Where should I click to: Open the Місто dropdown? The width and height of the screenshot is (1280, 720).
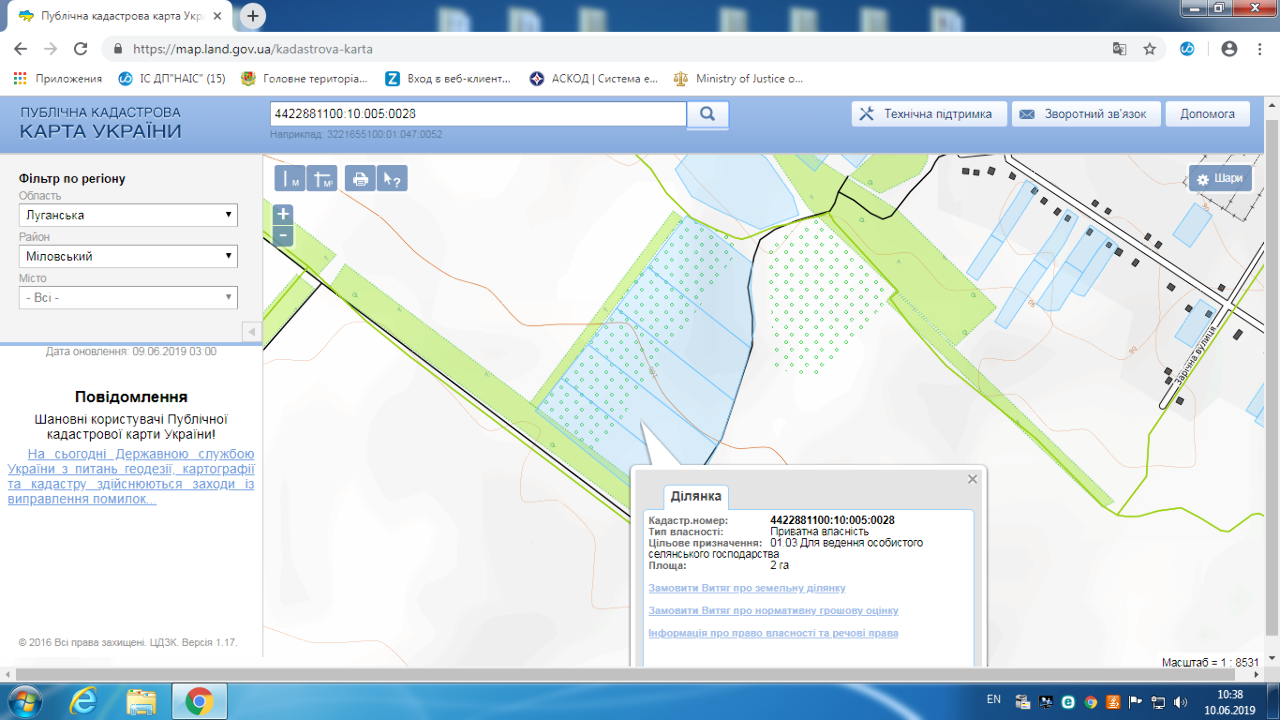tap(128, 297)
